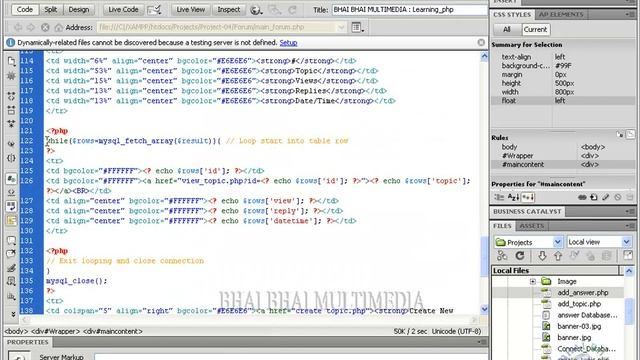Click the Connect to remote server icon
This screenshot has width=640, height=360.
click(x=502, y=256)
